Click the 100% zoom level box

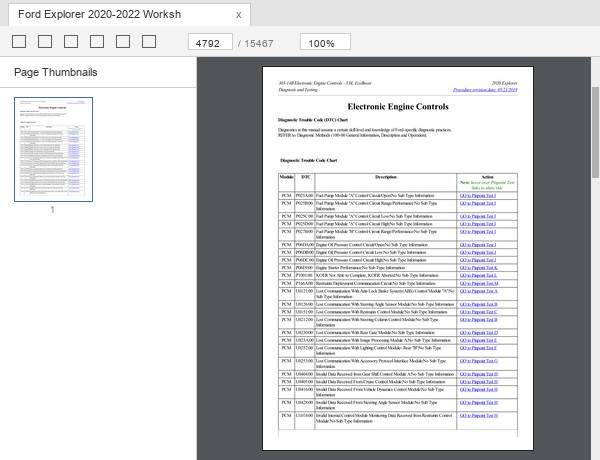coord(325,42)
